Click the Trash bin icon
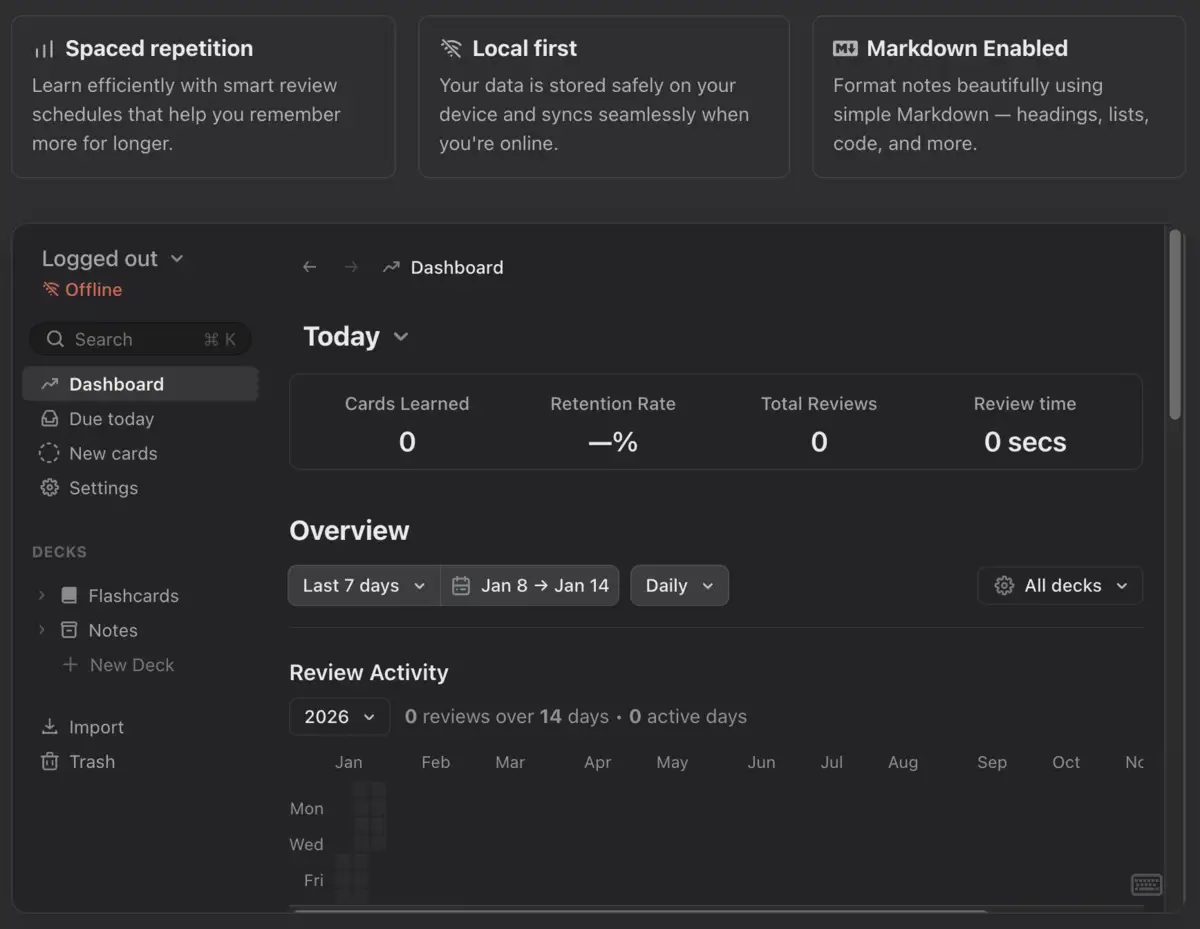Viewport: 1200px width, 929px height. pos(49,762)
